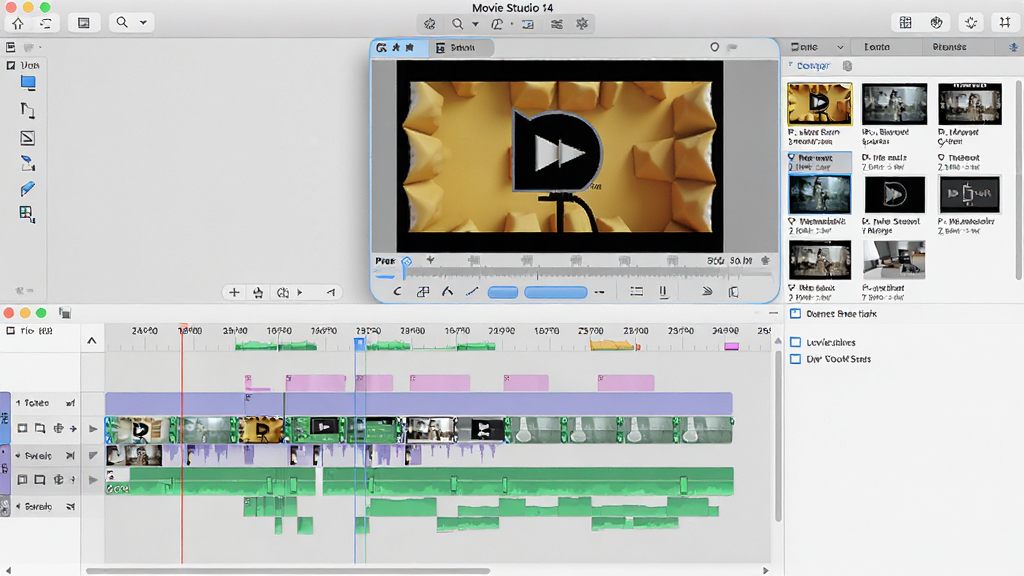1024x576 pixels.
Task: Click the copy pages icon at preview bottom right
Action: (733, 292)
